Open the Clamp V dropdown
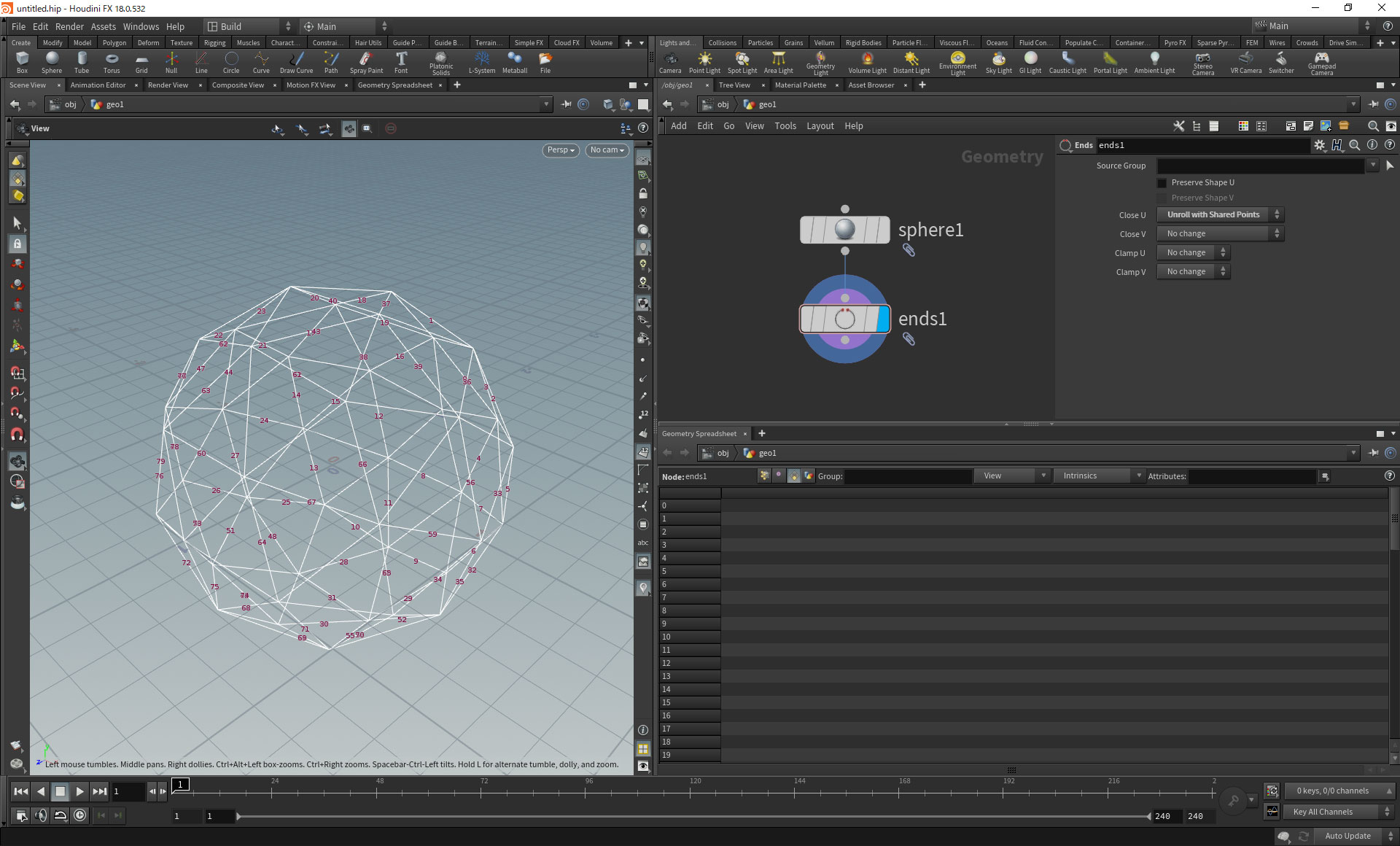This screenshot has height=846, width=1400. pyautogui.click(x=1194, y=271)
